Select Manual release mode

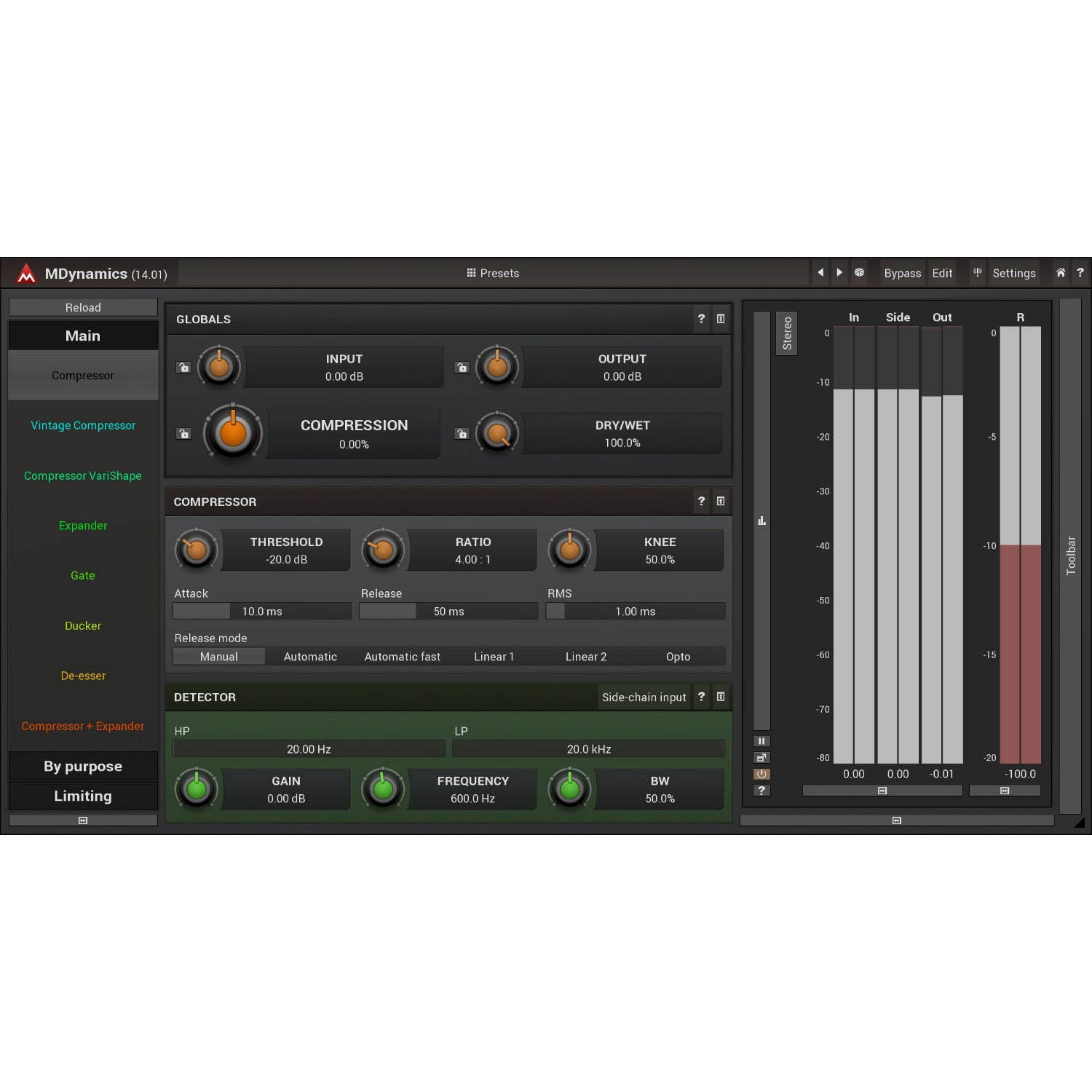218,657
